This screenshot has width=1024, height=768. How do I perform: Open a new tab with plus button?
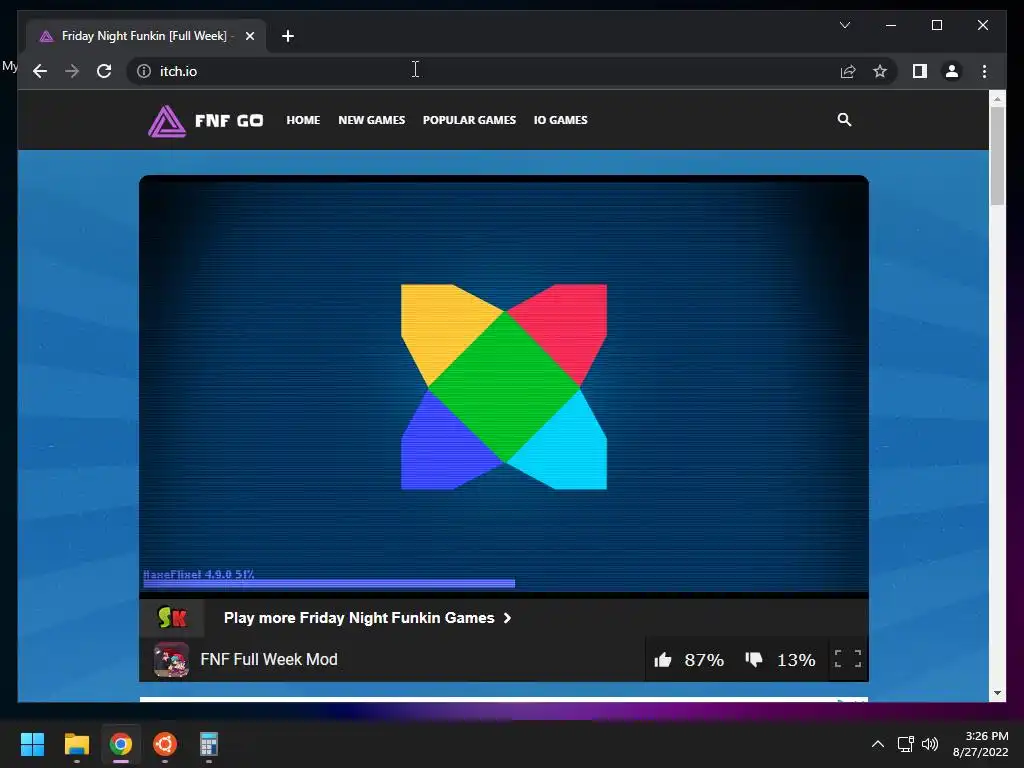coord(288,36)
